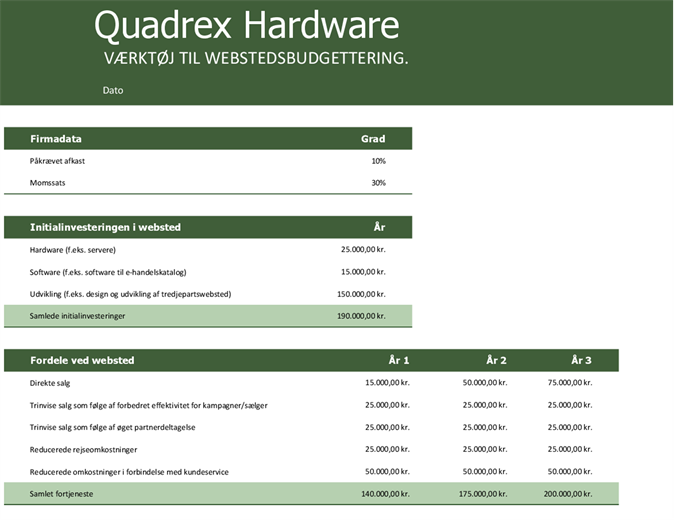The height and width of the screenshot is (520, 675).
Task: Click Samlet fortjeneste År 3 total 200.000,00 kr.
Action: point(568,494)
